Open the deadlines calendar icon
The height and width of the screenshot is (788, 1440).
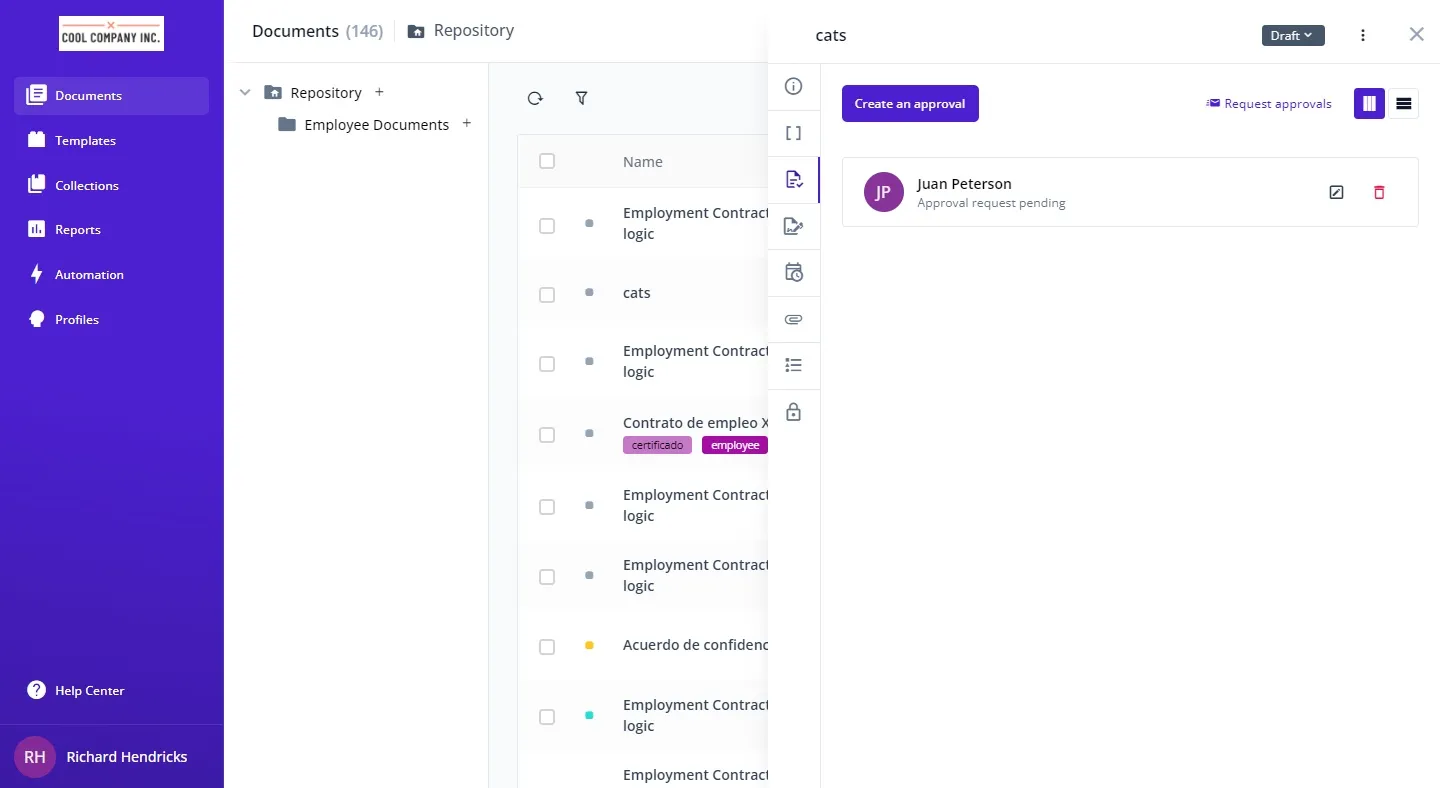click(793, 273)
